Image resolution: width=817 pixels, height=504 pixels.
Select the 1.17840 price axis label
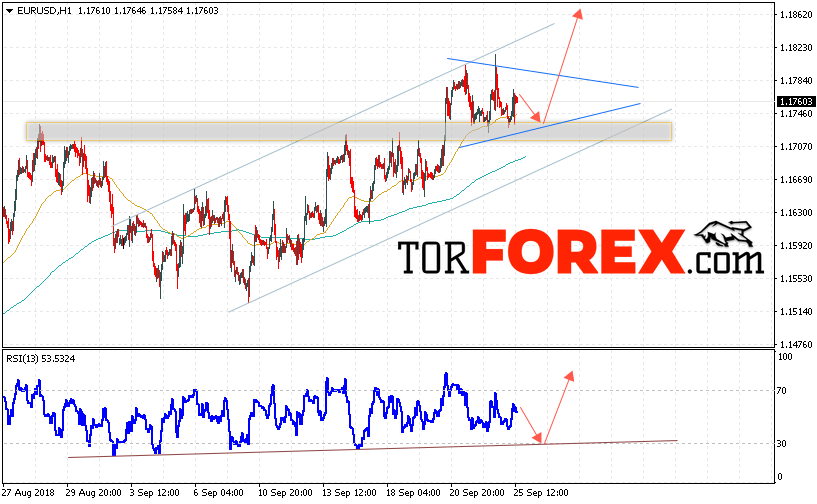796,80
